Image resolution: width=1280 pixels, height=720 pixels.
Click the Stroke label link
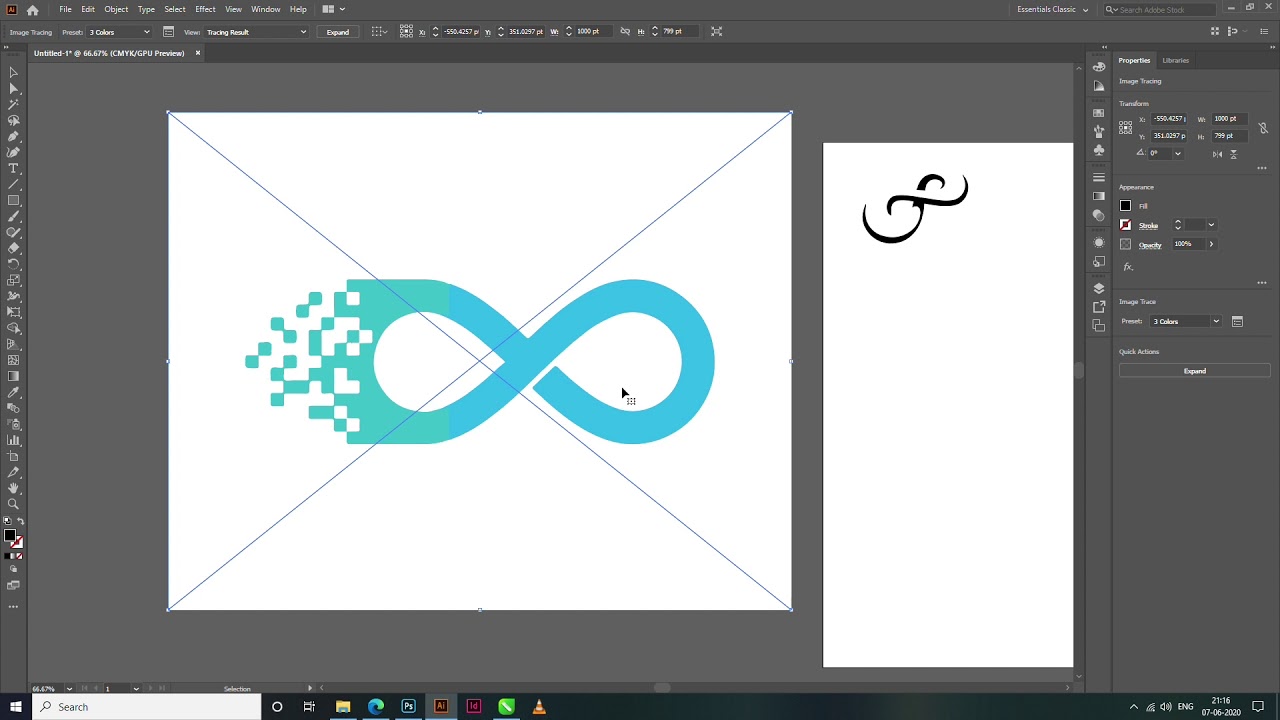(x=1148, y=226)
